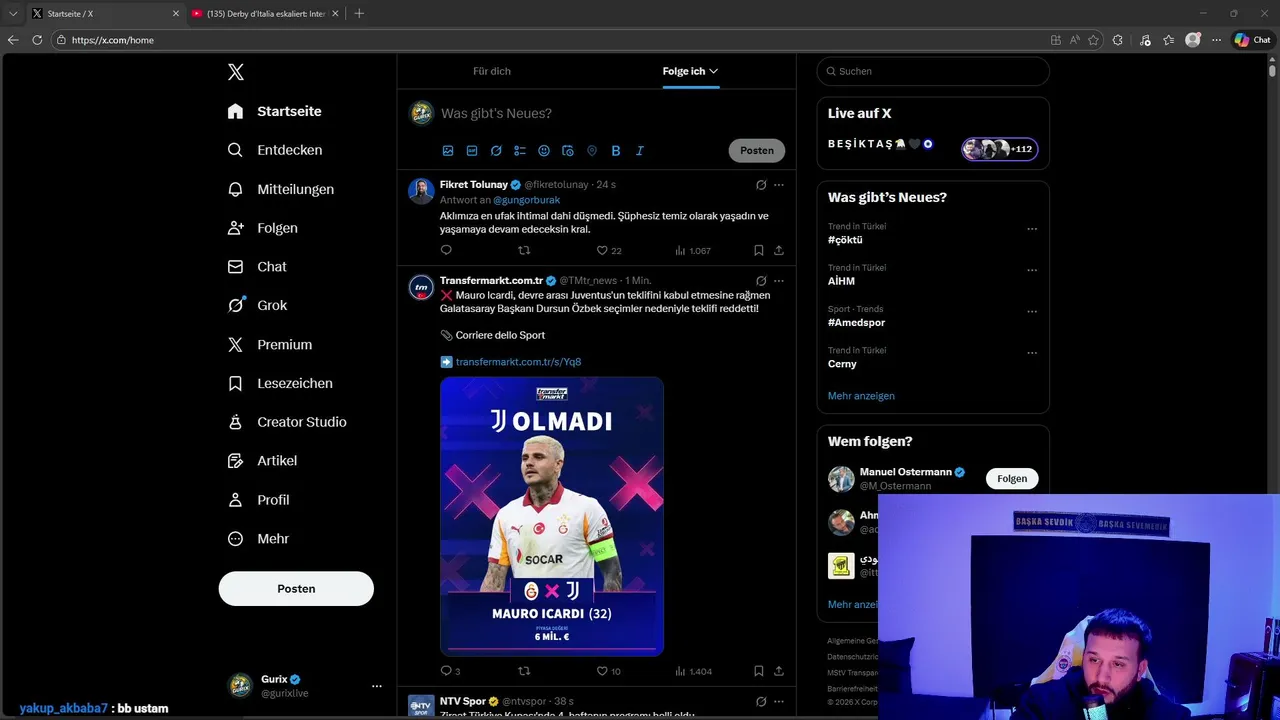Open Startseite in the sidebar
This screenshot has width=1280, height=720.
(274, 111)
